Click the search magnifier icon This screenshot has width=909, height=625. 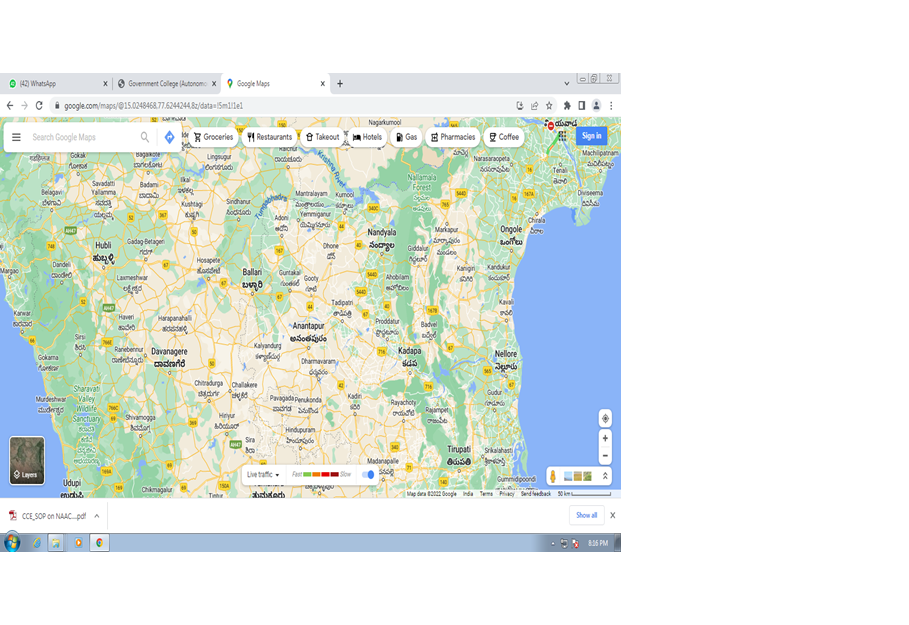(x=144, y=137)
